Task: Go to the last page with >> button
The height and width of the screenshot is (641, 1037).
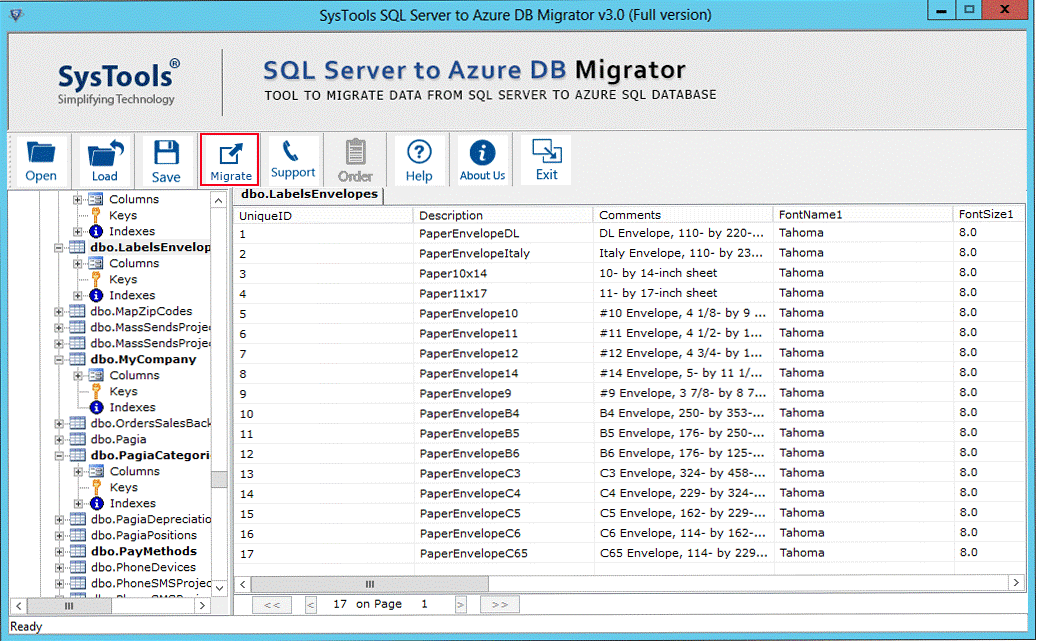Action: (499, 605)
